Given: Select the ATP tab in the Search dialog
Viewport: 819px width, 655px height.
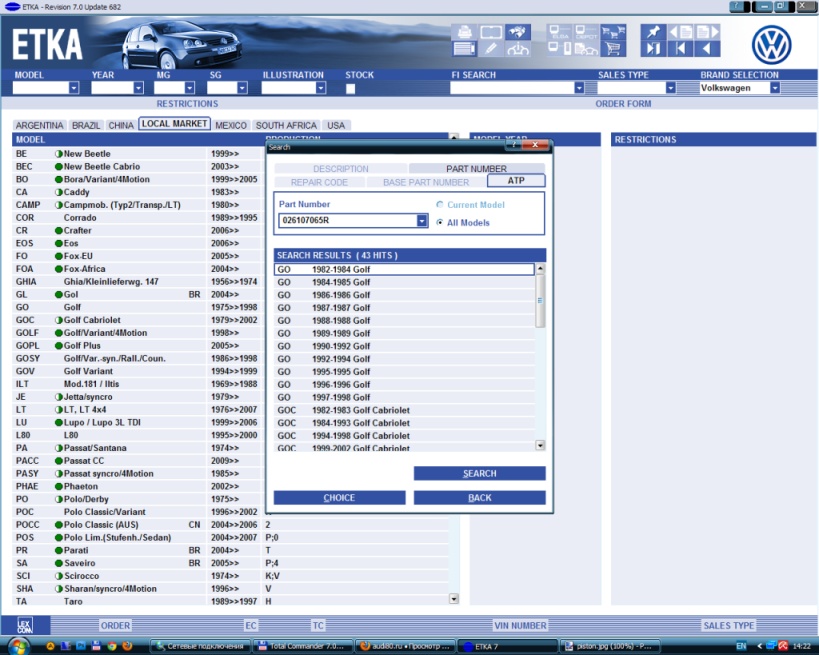Looking at the screenshot, I should tap(516, 180).
